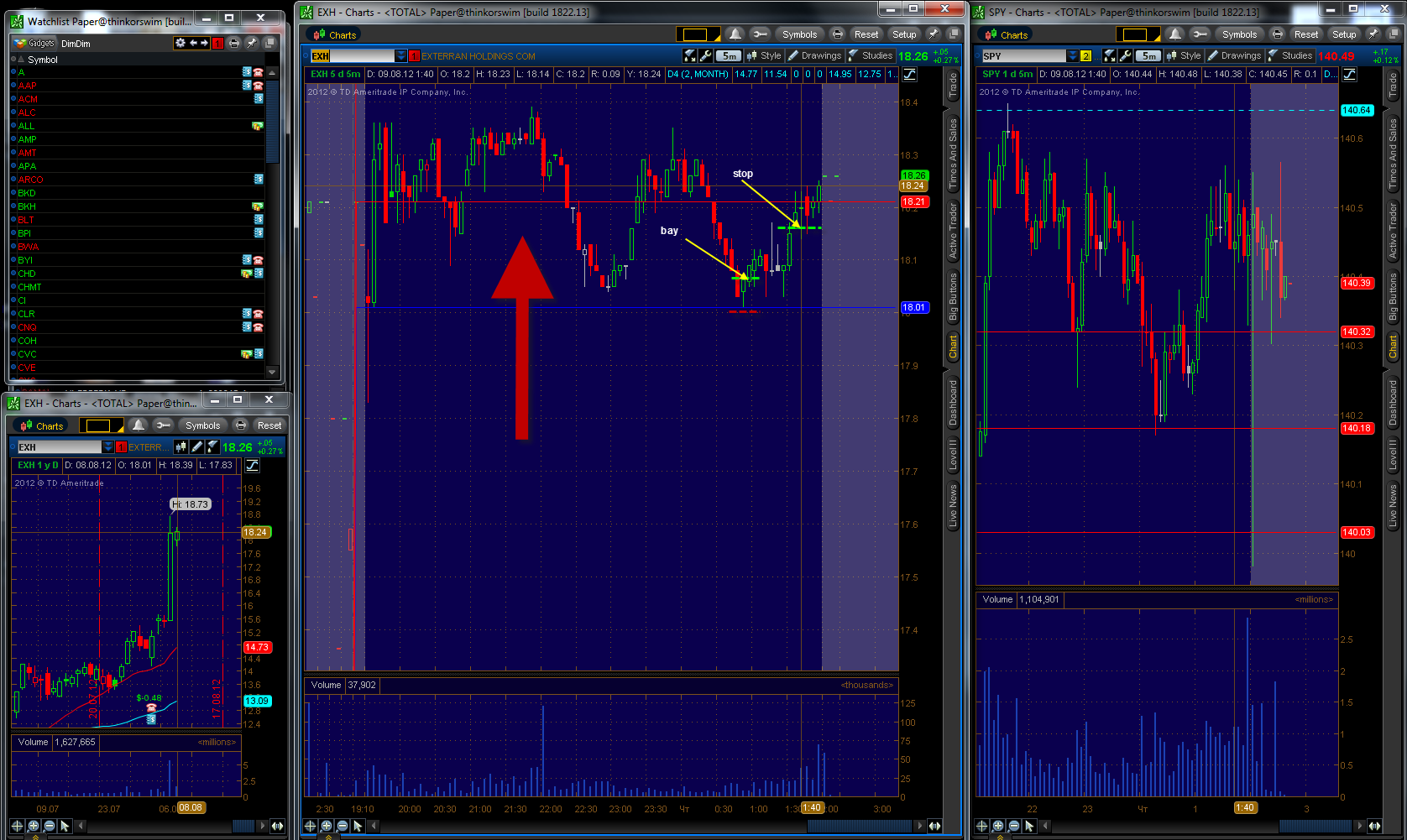This screenshot has height=840, width=1407.
Task: Open the Gadgets menu in Watchlist window
Action: point(34,43)
